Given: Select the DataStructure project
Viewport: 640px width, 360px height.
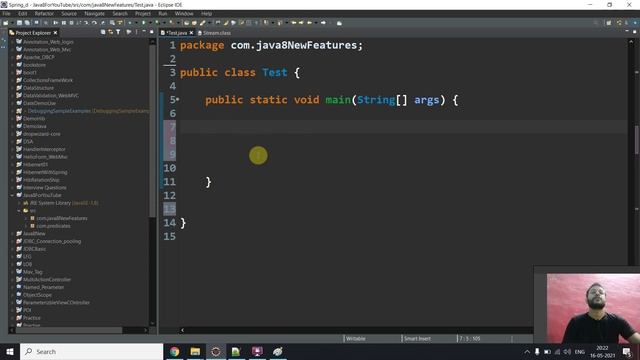Looking at the screenshot, I should (38, 88).
